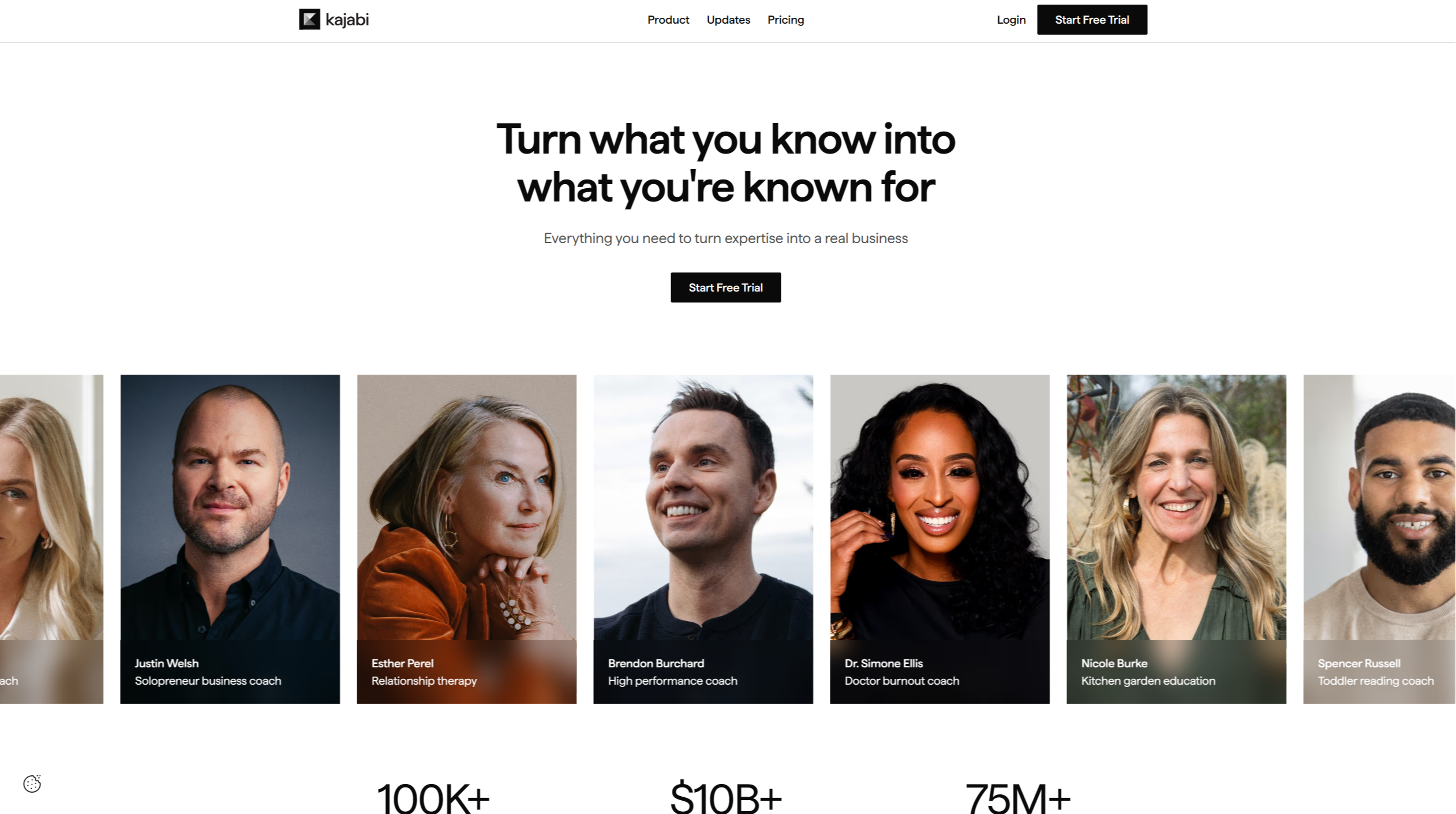Viewport: 1456px width, 814px height.
Task: Click the 75M+ statistic
Action: tap(1018, 798)
